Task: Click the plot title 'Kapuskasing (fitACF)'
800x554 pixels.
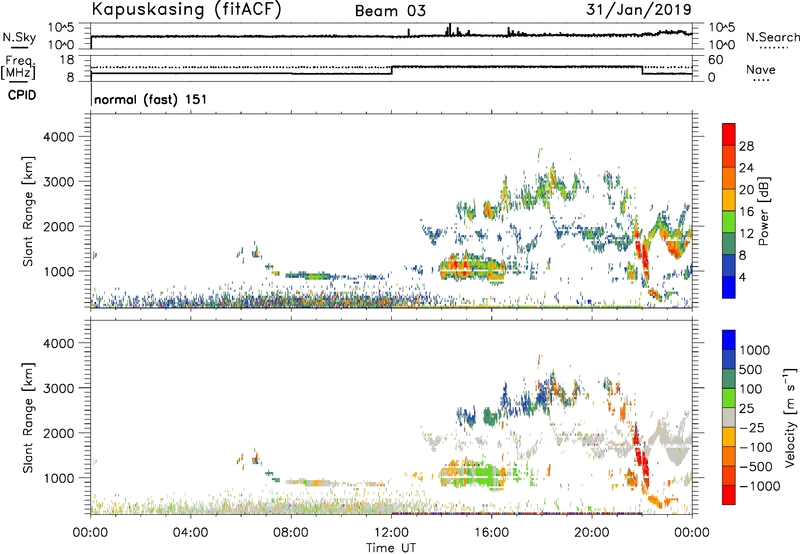Action: pyautogui.click(x=187, y=9)
